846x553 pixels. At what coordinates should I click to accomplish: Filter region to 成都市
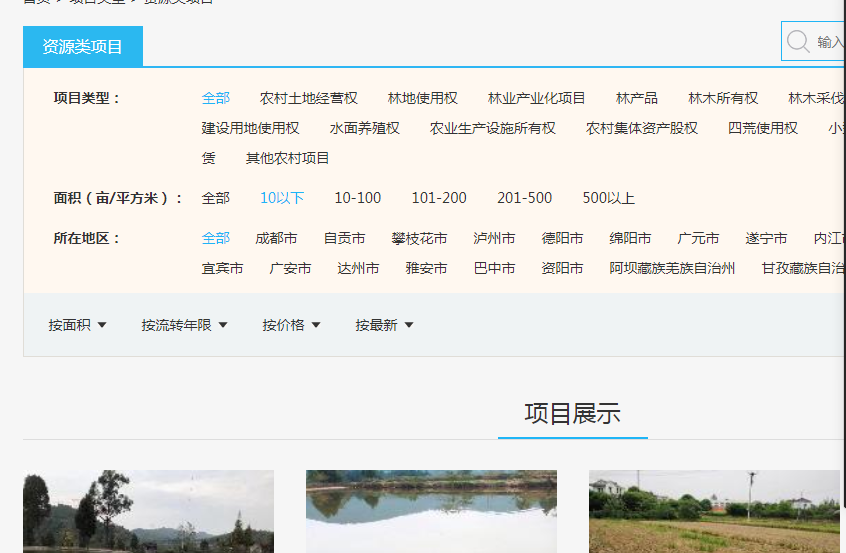click(x=276, y=238)
